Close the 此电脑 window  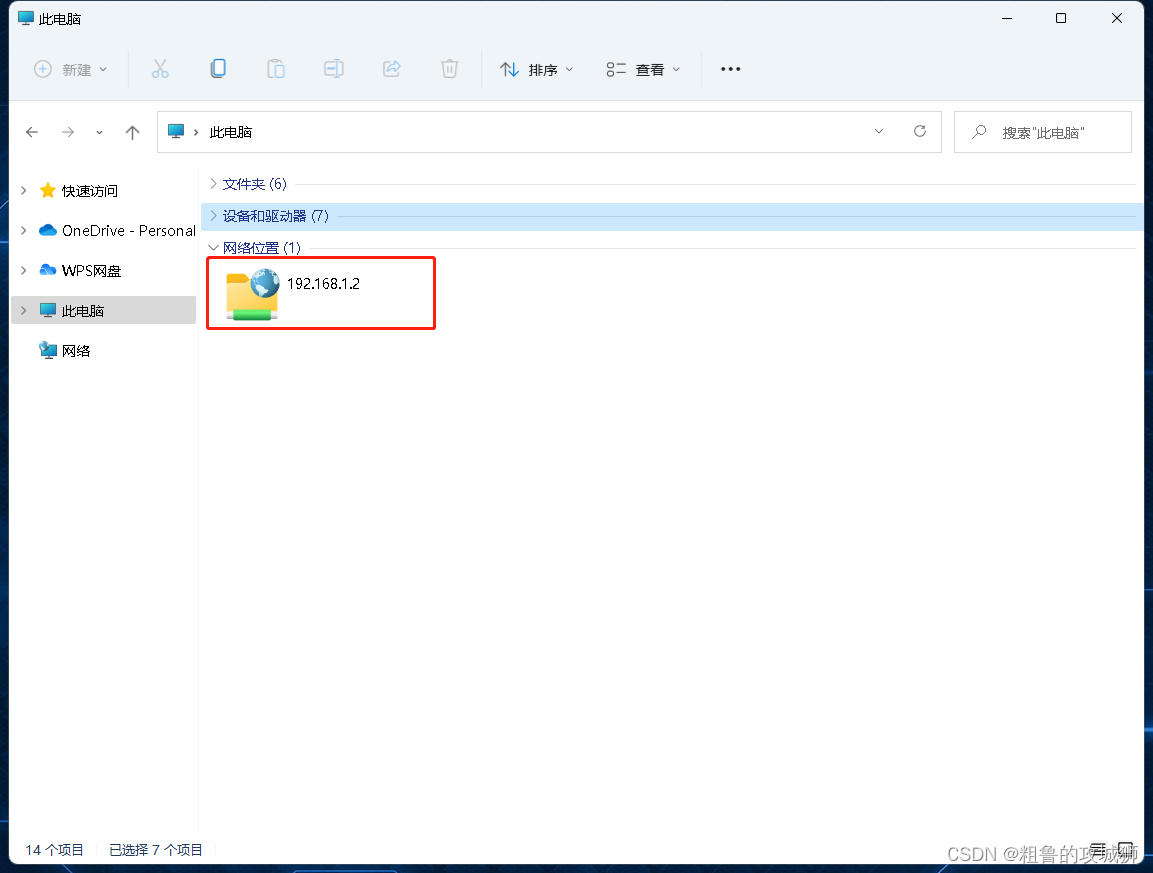(x=1117, y=18)
